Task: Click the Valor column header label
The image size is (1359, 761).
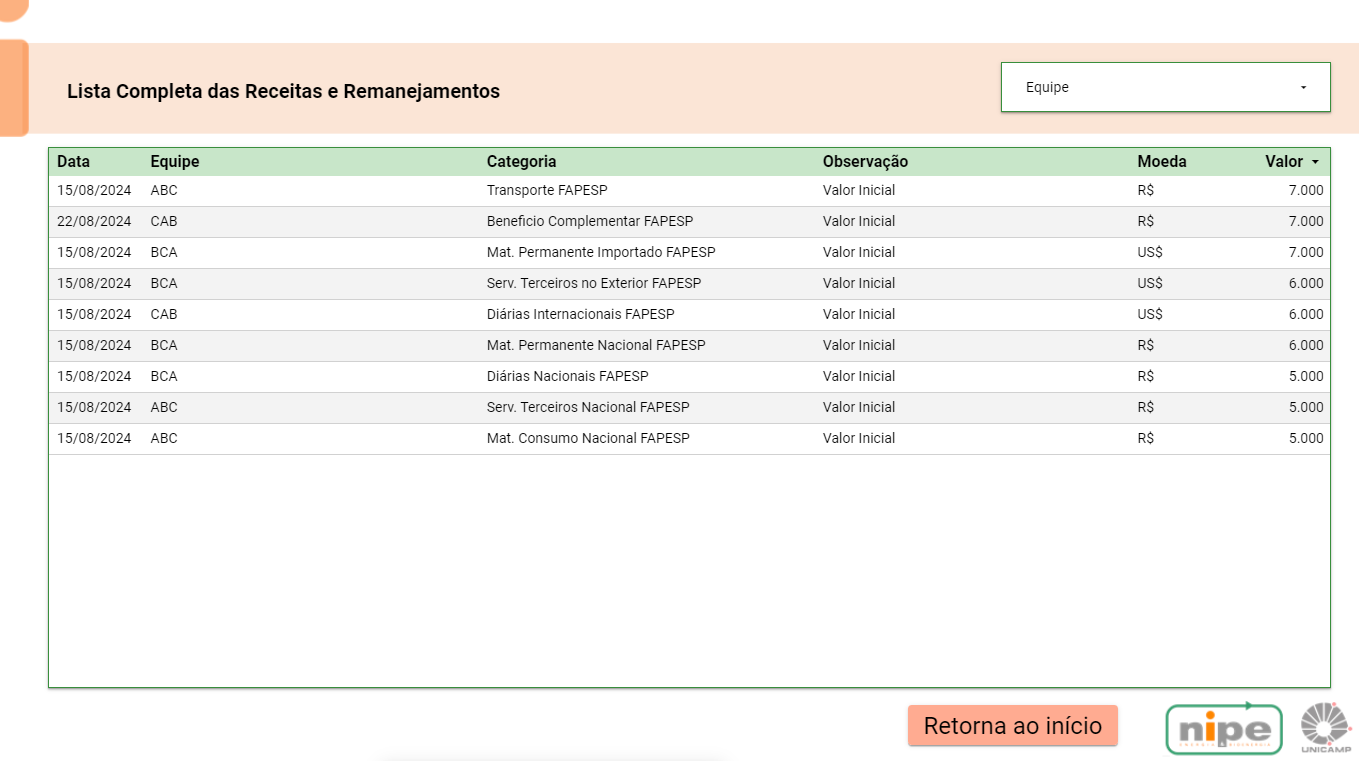Action: click(x=1284, y=162)
